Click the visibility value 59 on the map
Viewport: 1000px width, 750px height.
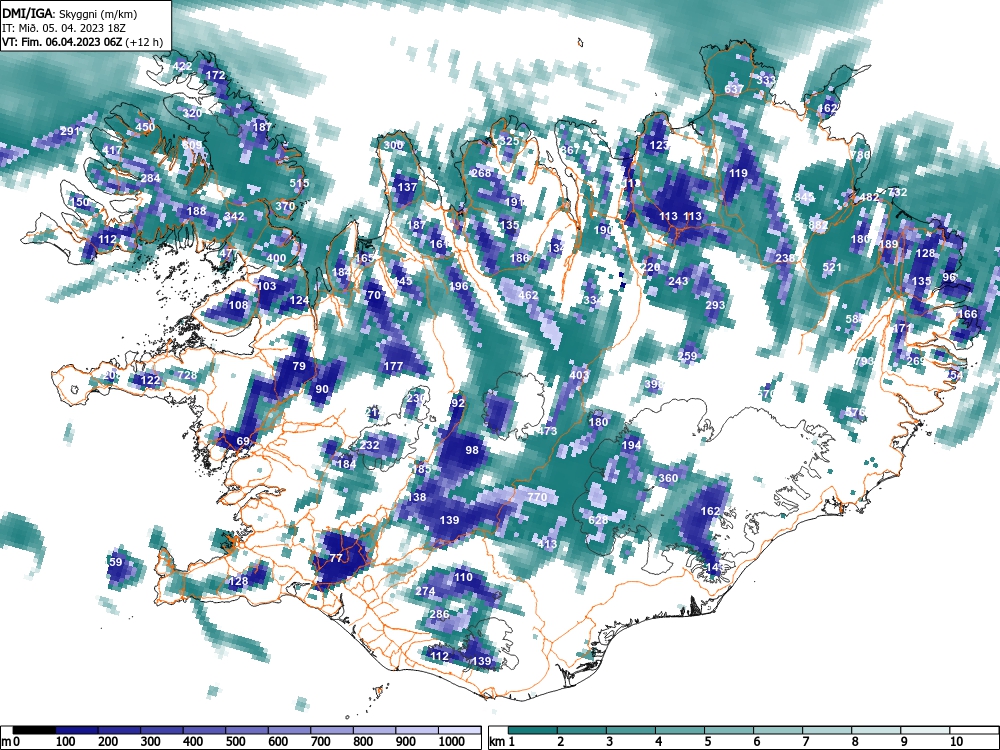115,562
